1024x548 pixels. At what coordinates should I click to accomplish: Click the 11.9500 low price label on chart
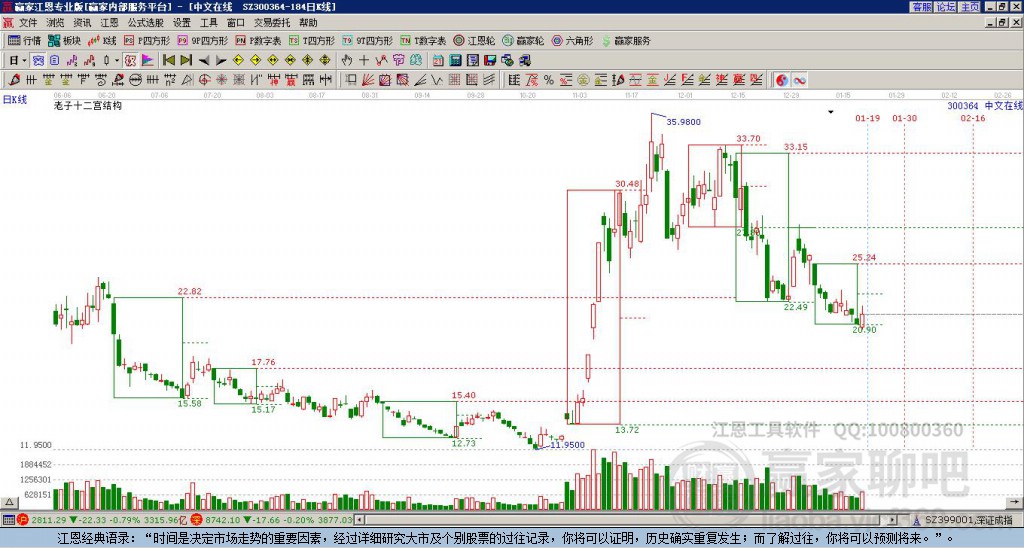point(568,445)
